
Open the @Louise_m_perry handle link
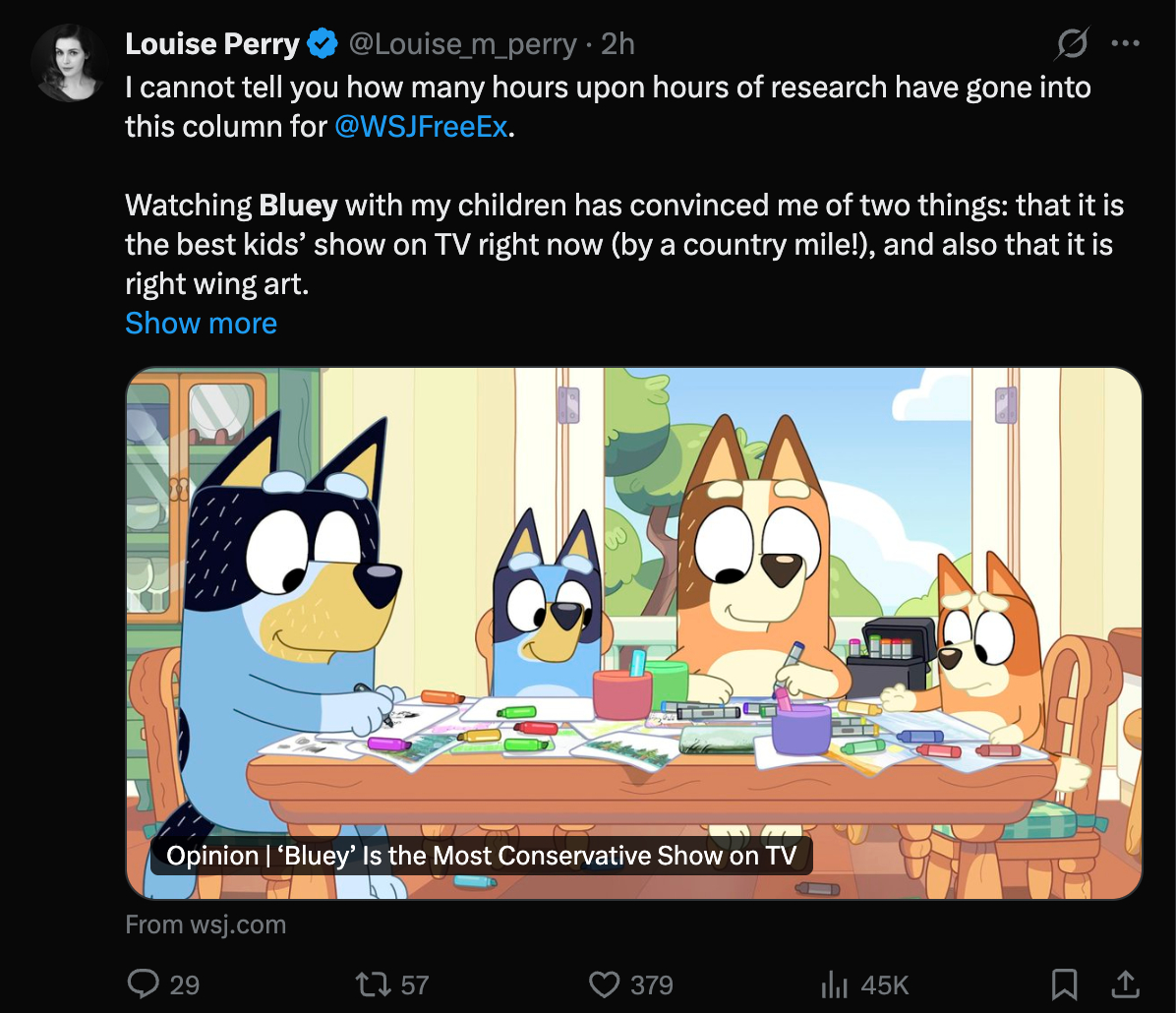click(x=462, y=44)
